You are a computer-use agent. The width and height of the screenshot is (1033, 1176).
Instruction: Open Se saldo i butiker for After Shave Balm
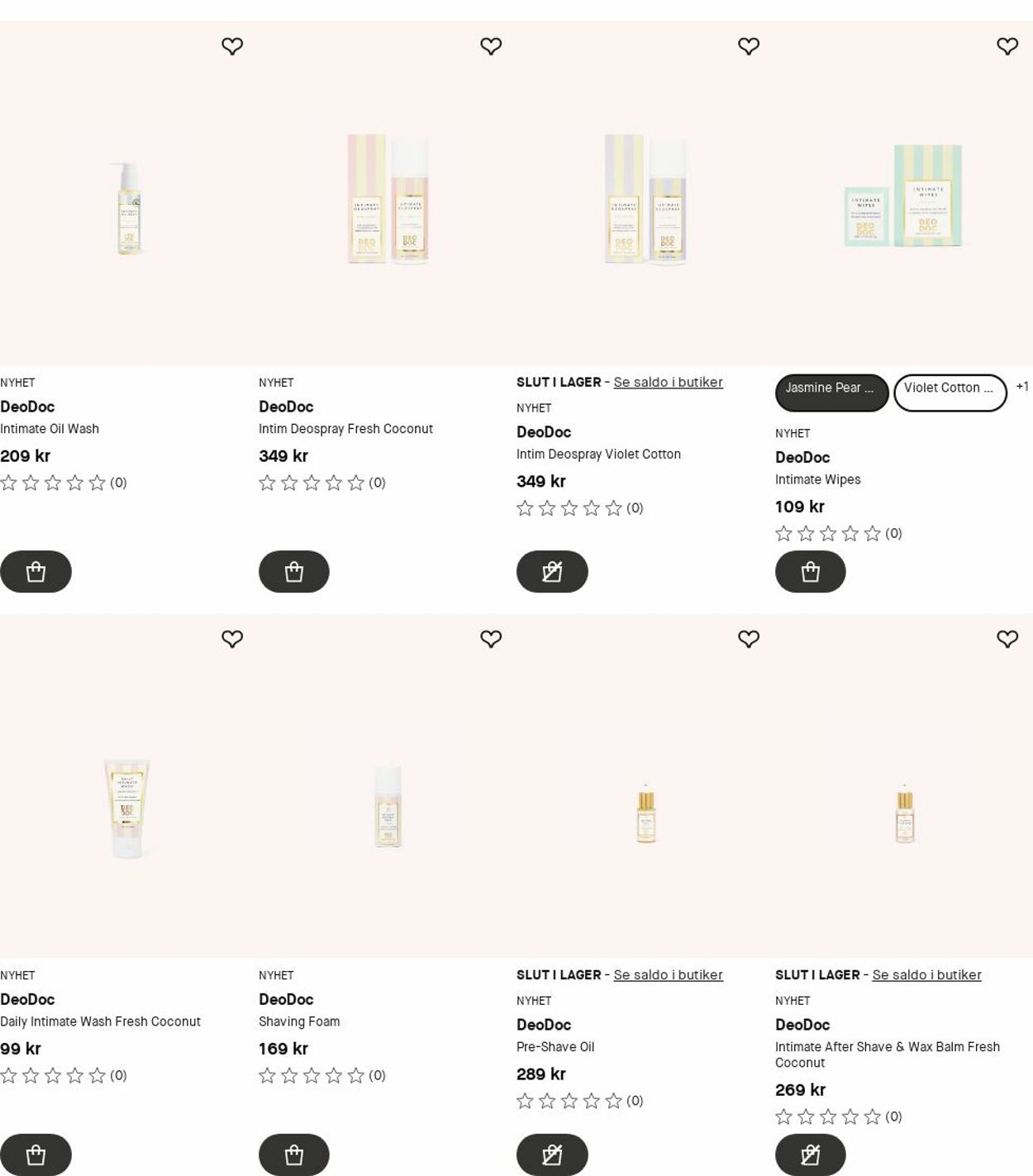click(926, 975)
